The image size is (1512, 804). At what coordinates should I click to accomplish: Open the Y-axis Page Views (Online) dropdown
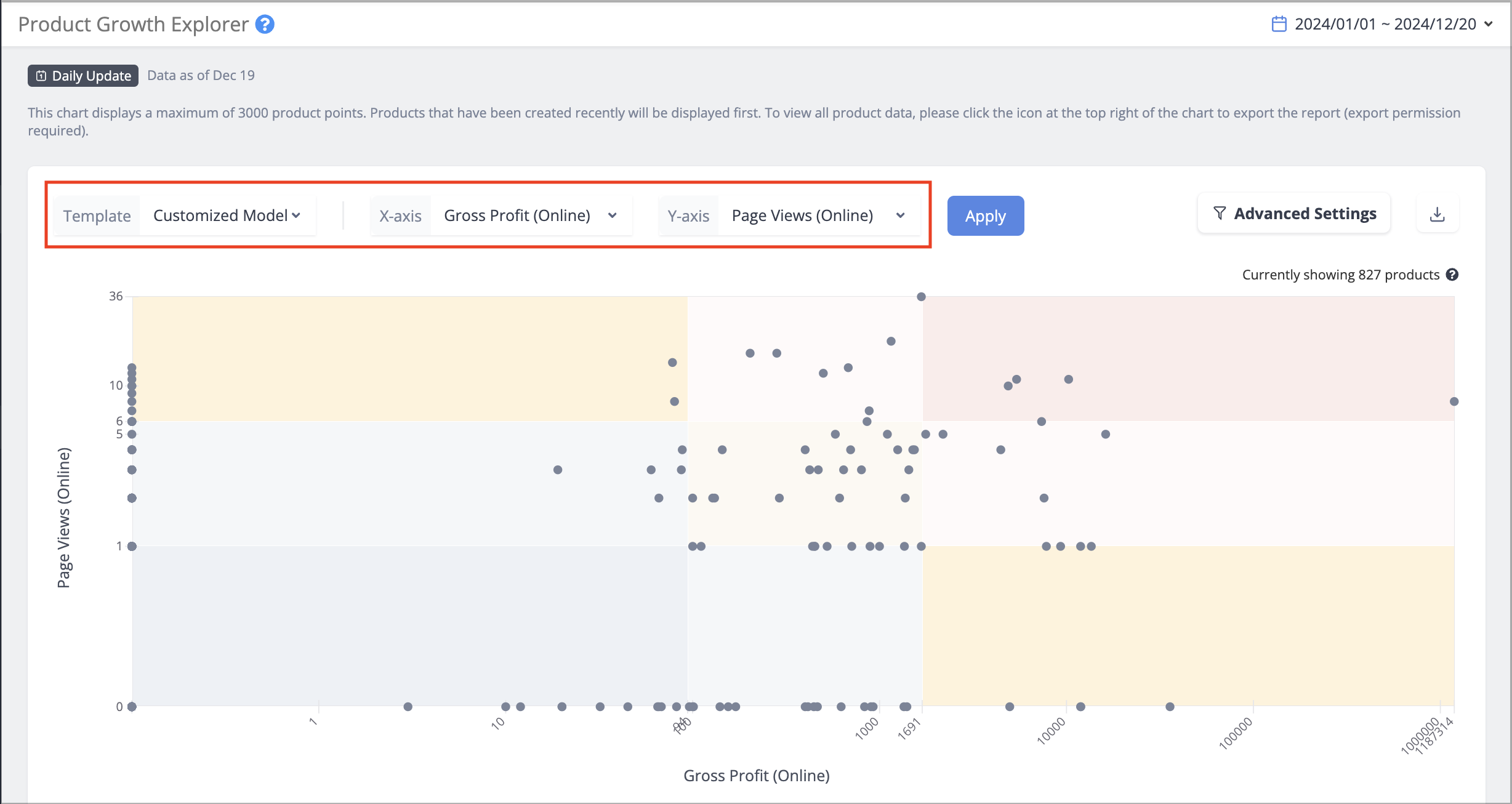[819, 215]
